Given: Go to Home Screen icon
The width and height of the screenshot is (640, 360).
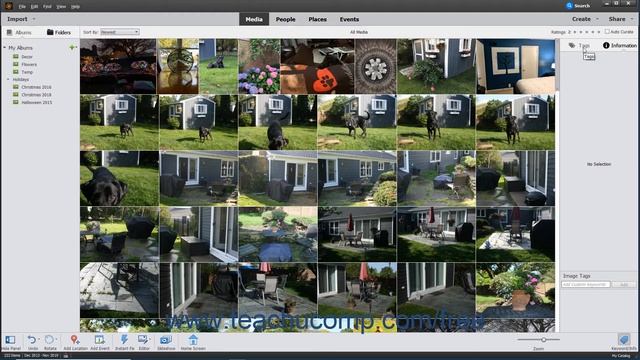Looking at the screenshot, I should [x=193, y=340].
